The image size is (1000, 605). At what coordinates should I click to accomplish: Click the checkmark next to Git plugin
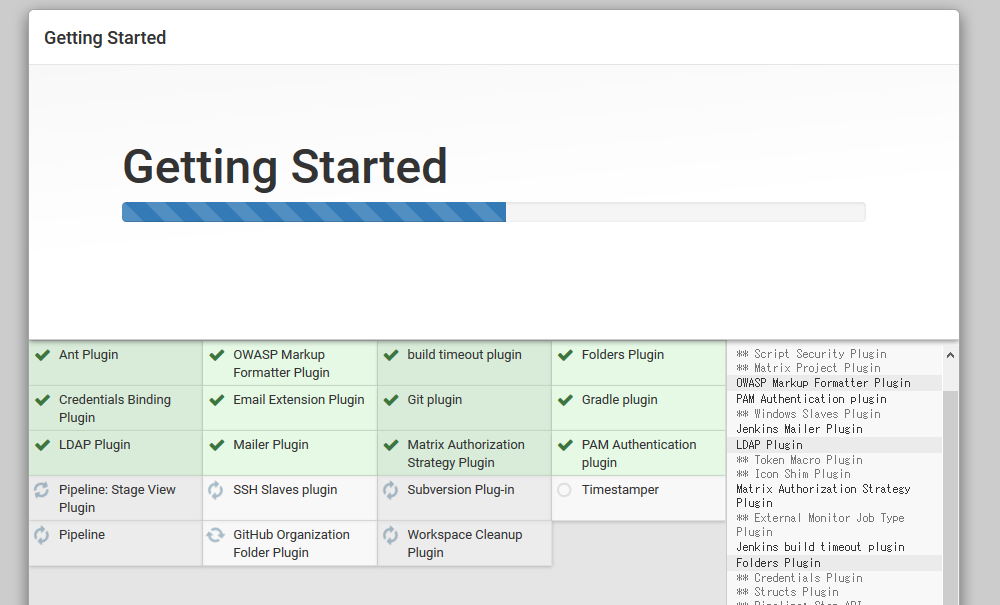[391, 400]
